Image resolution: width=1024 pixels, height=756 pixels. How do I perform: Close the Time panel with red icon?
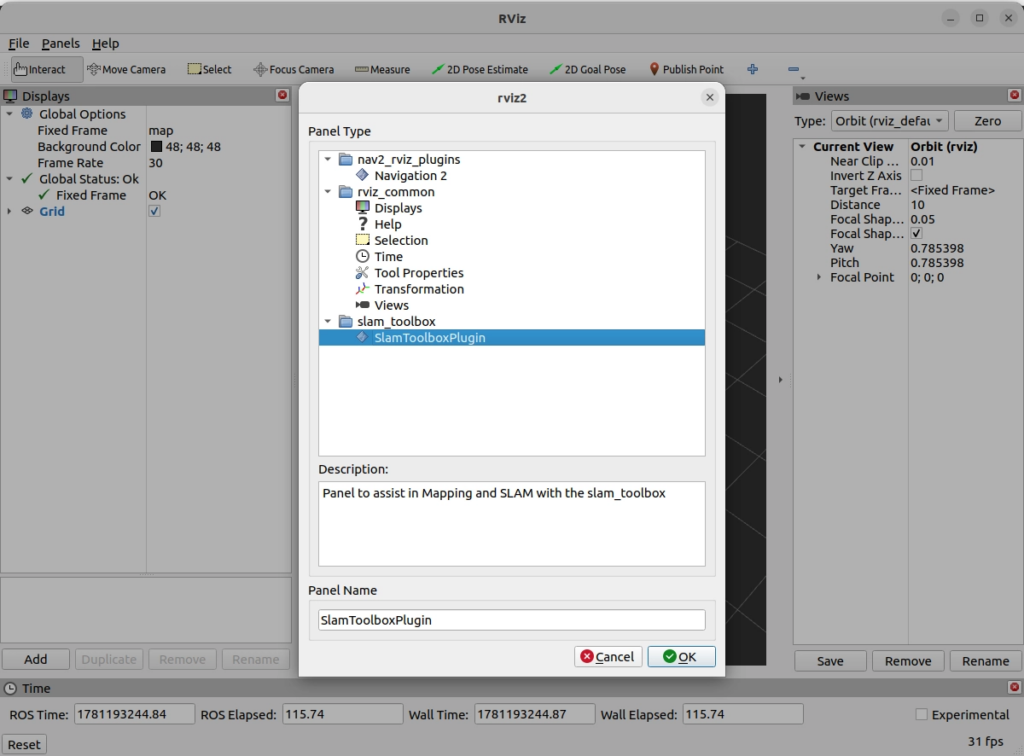pyautogui.click(x=1014, y=687)
